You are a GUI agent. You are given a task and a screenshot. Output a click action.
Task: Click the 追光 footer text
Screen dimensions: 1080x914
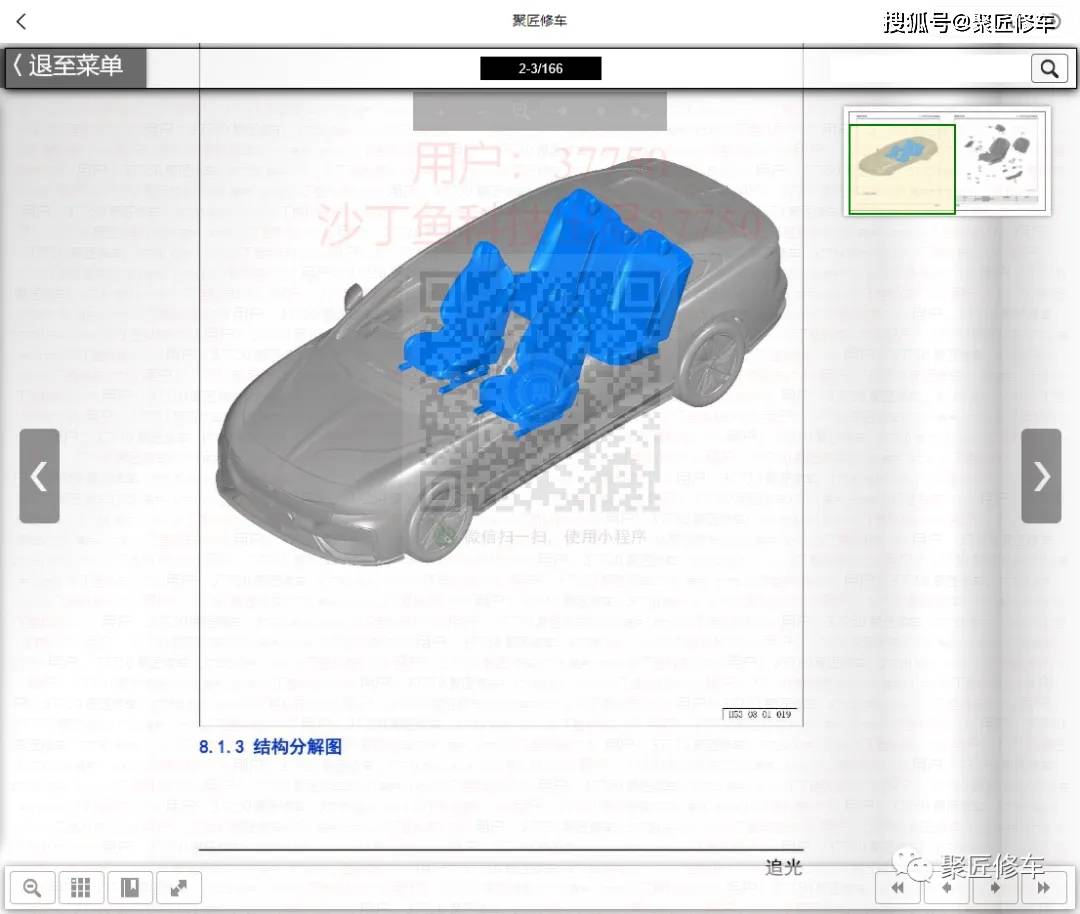pyautogui.click(x=783, y=867)
